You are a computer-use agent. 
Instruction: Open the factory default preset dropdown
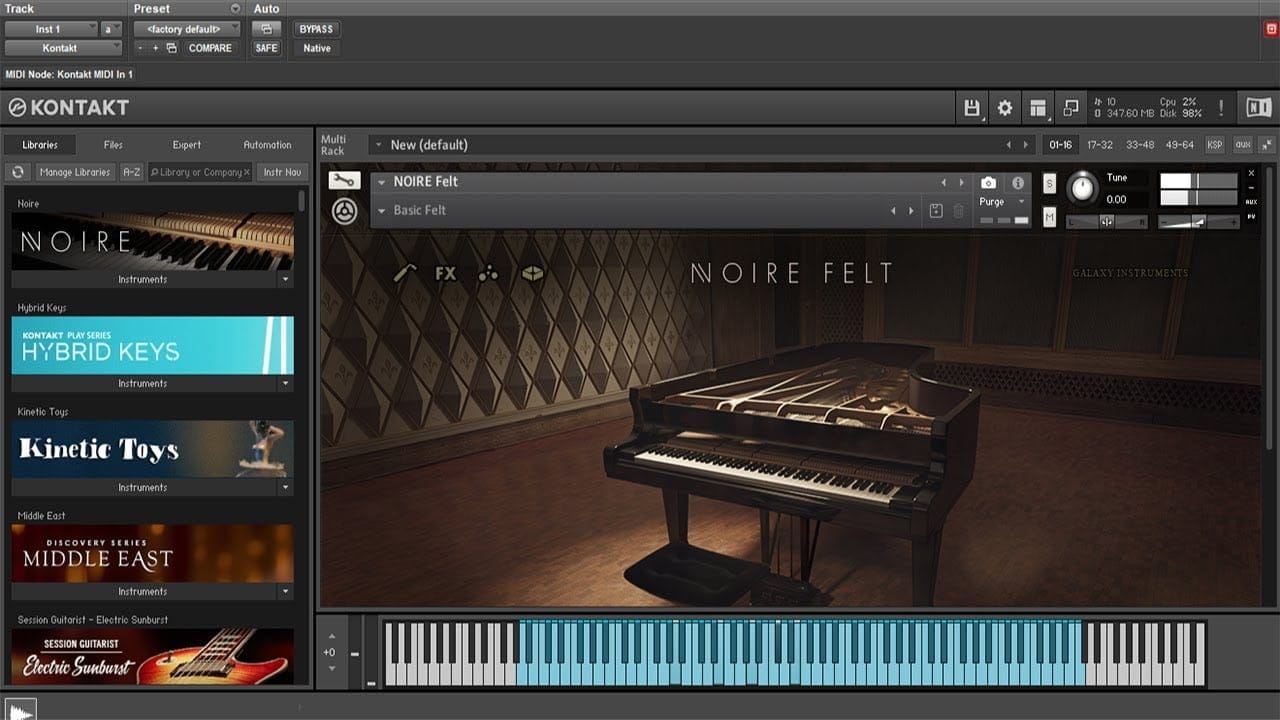coord(187,29)
